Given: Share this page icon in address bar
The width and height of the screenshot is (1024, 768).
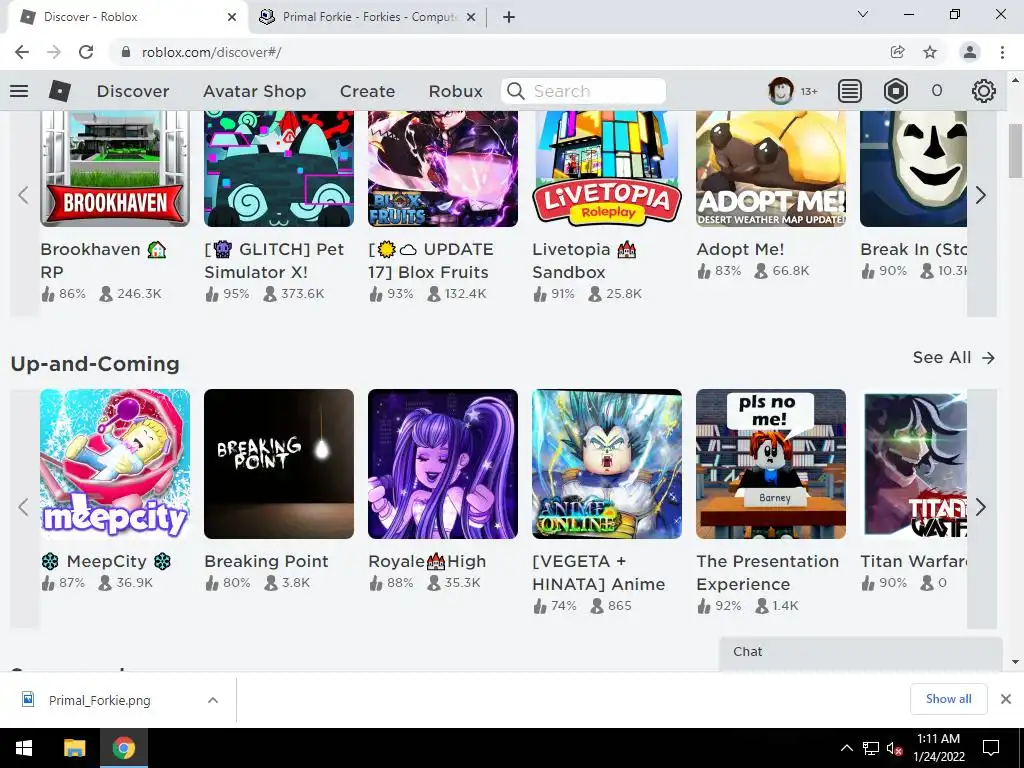Looking at the screenshot, I should pos(897,52).
